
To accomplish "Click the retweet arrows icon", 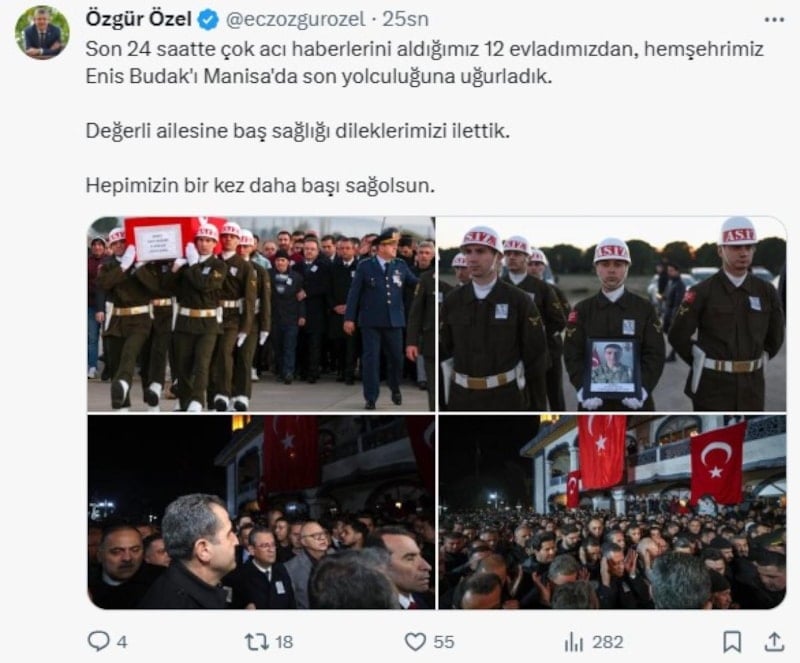I will pyautogui.click(x=256, y=641).
